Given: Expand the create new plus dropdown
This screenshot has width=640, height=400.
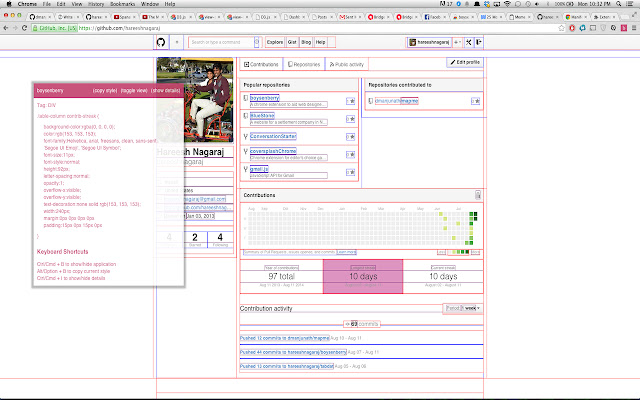Looking at the screenshot, I should click(457, 43).
